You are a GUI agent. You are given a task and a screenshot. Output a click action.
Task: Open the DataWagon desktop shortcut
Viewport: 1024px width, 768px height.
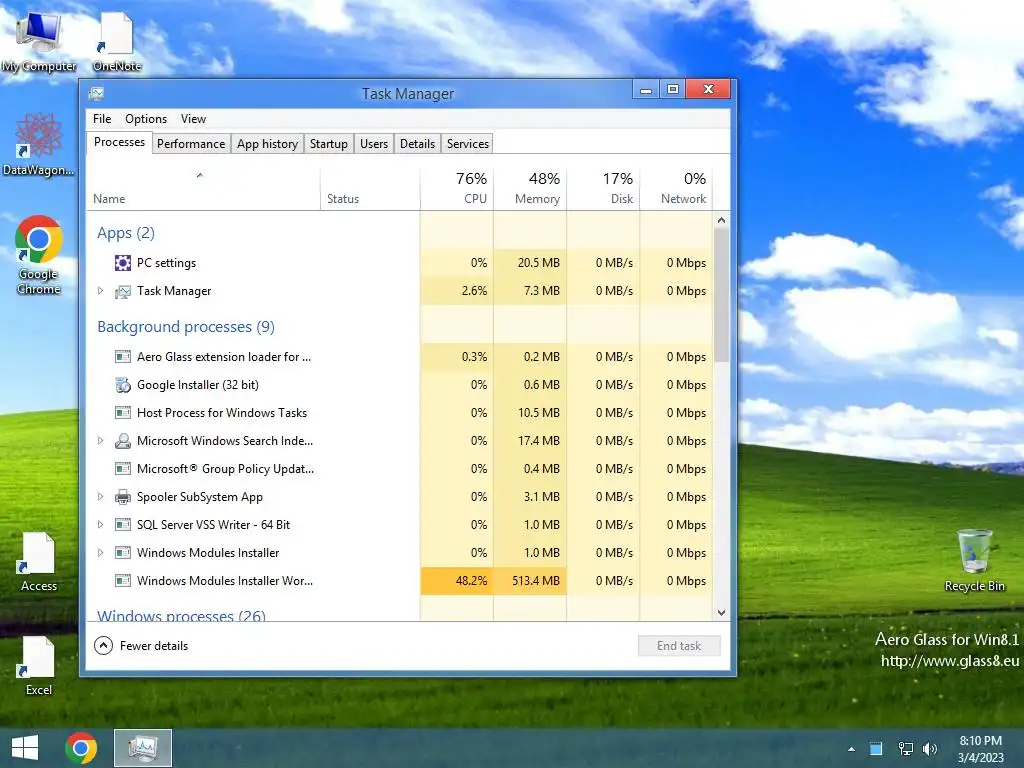(38, 145)
